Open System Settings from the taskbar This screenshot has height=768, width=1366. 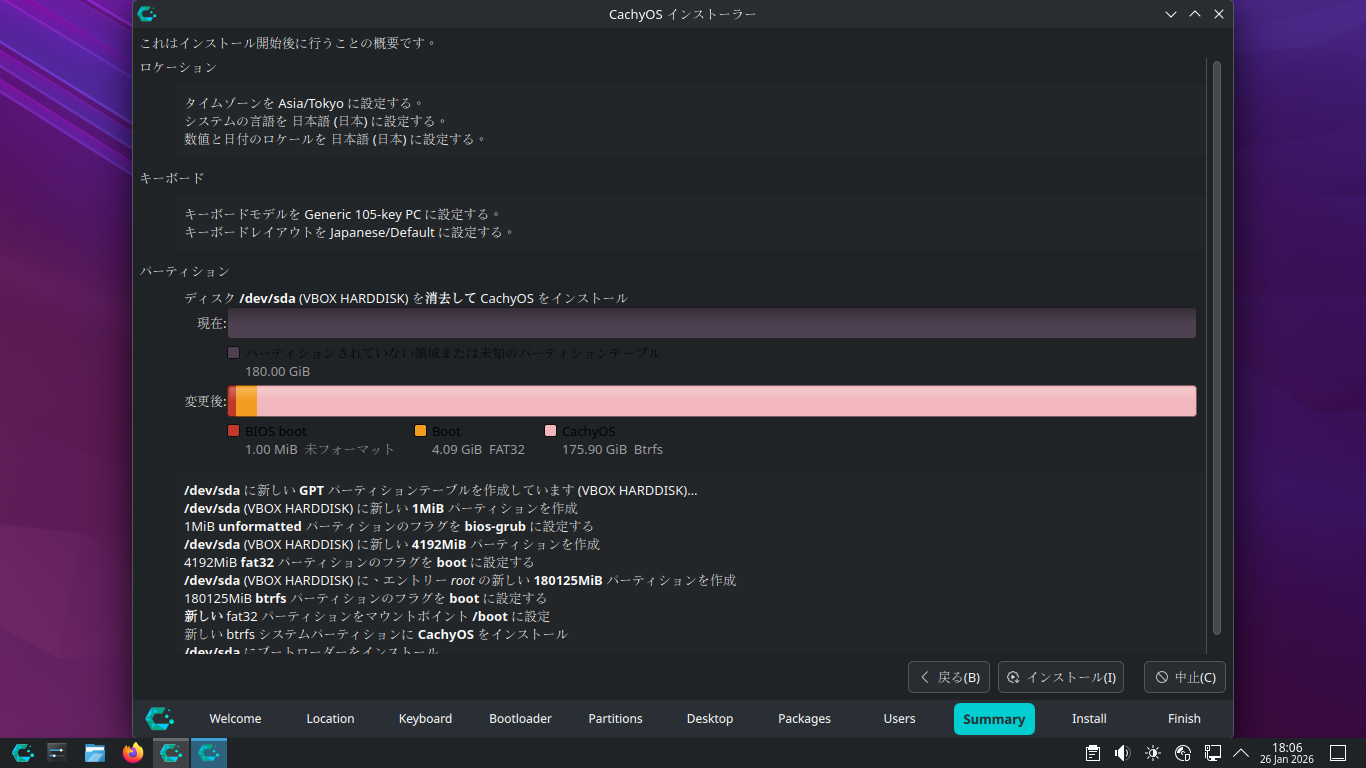click(x=57, y=753)
